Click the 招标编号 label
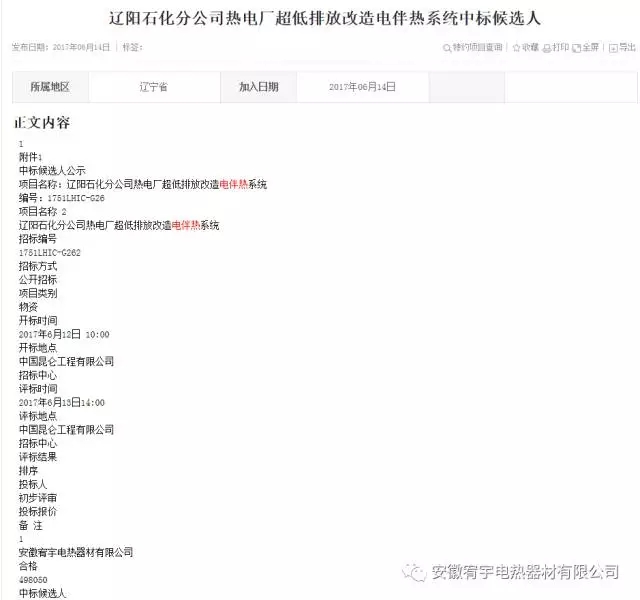Image resolution: width=640 pixels, height=600 pixels. click(x=38, y=239)
